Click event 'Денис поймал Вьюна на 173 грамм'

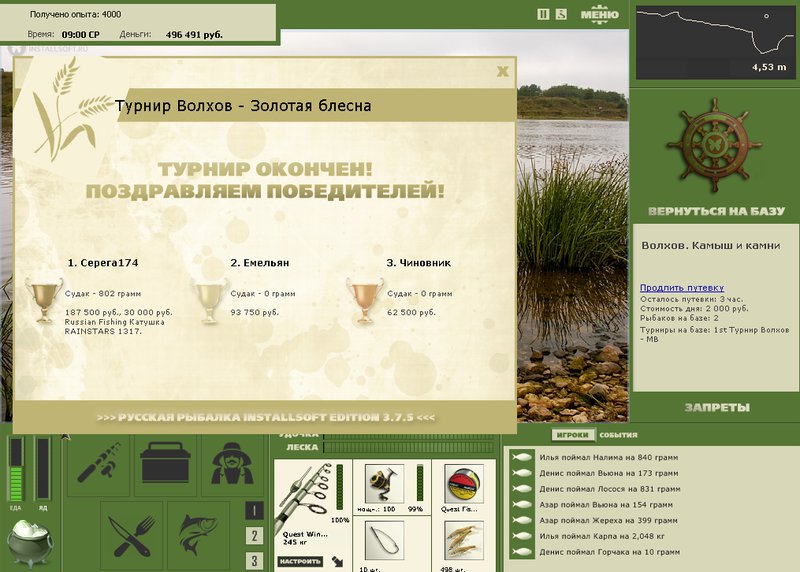pos(609,474)
